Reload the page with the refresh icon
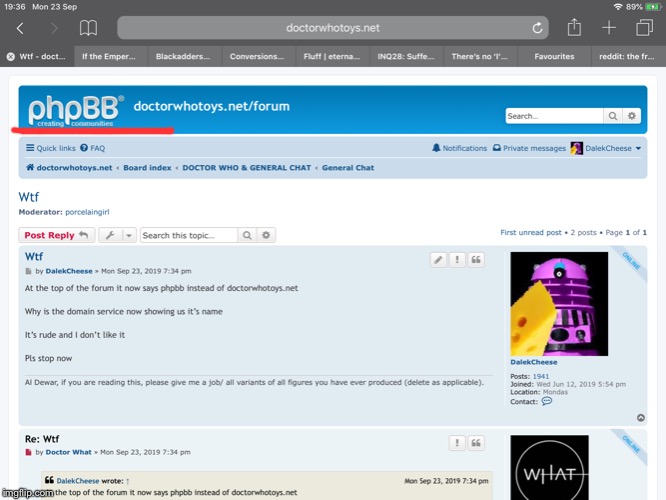The height and width of the screenshot is (500, 666). [x=537, y=28]
